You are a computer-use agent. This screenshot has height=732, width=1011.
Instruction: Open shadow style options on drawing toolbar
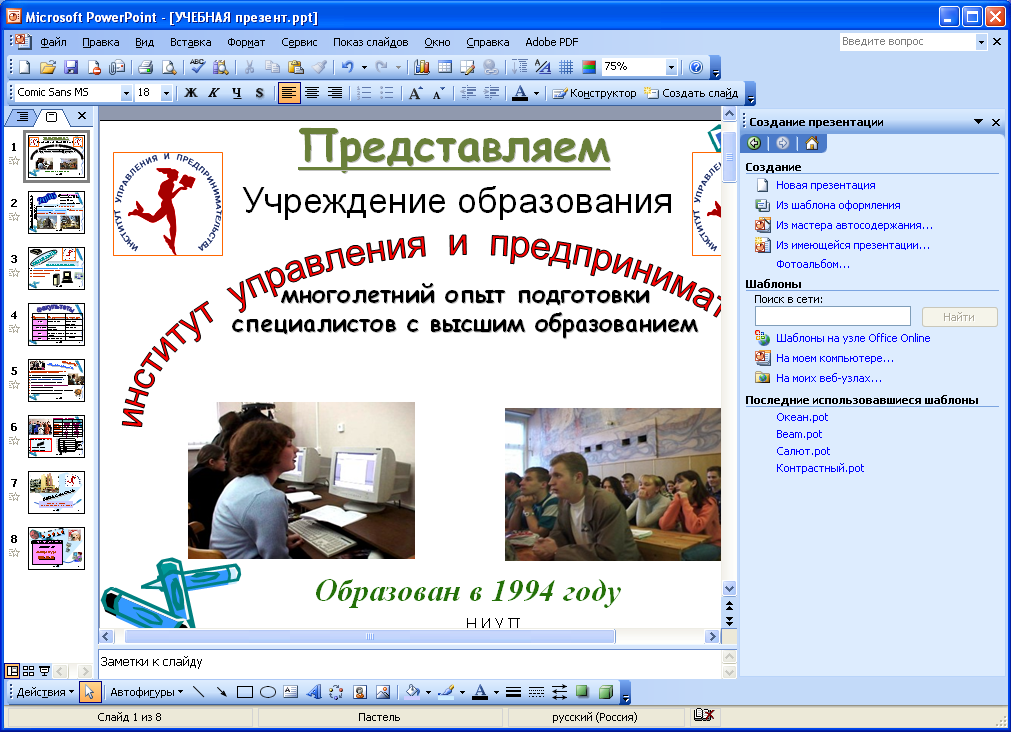pyautogui.click(x=582, y=692)
